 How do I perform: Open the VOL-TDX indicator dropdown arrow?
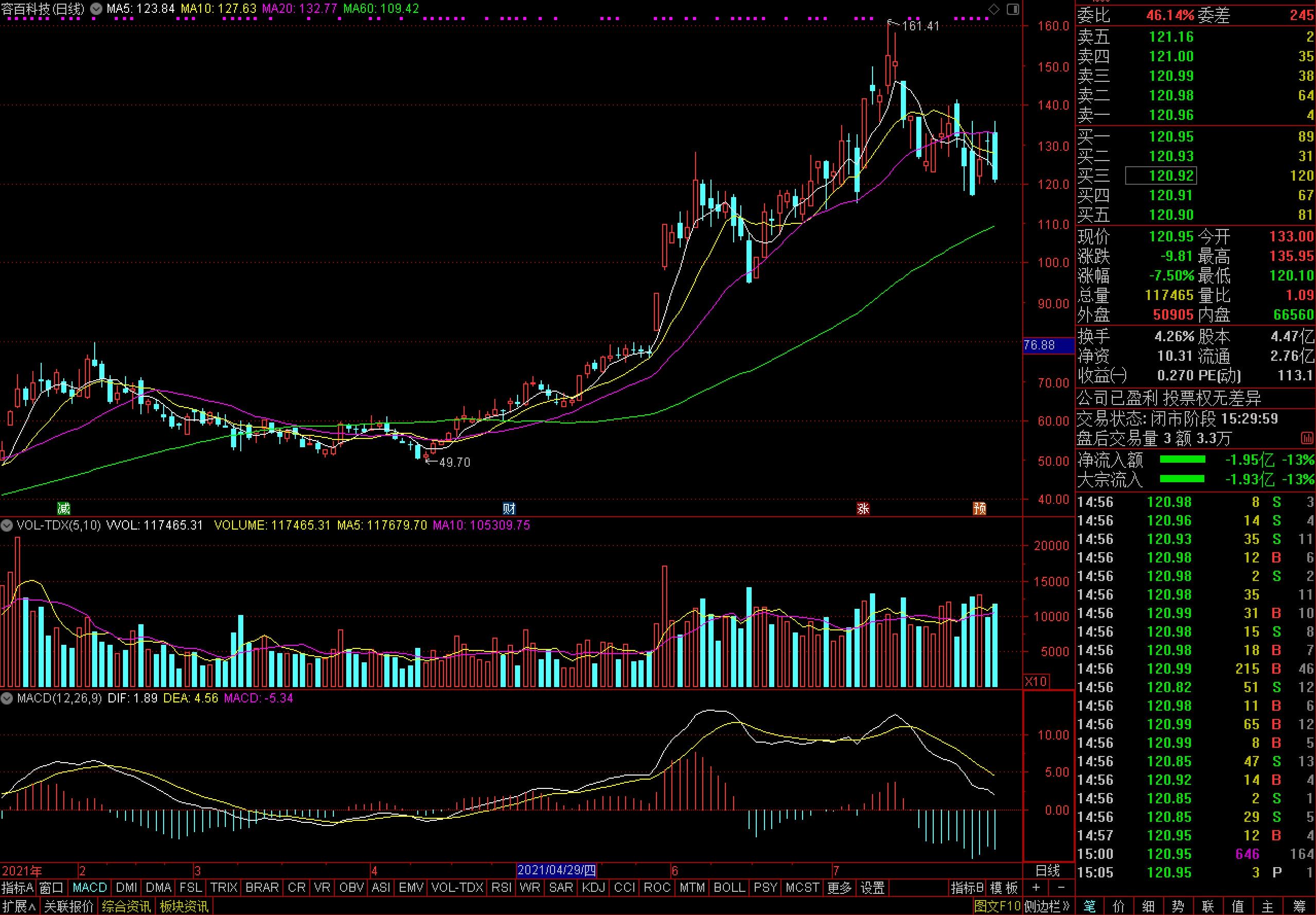(7, 525)
